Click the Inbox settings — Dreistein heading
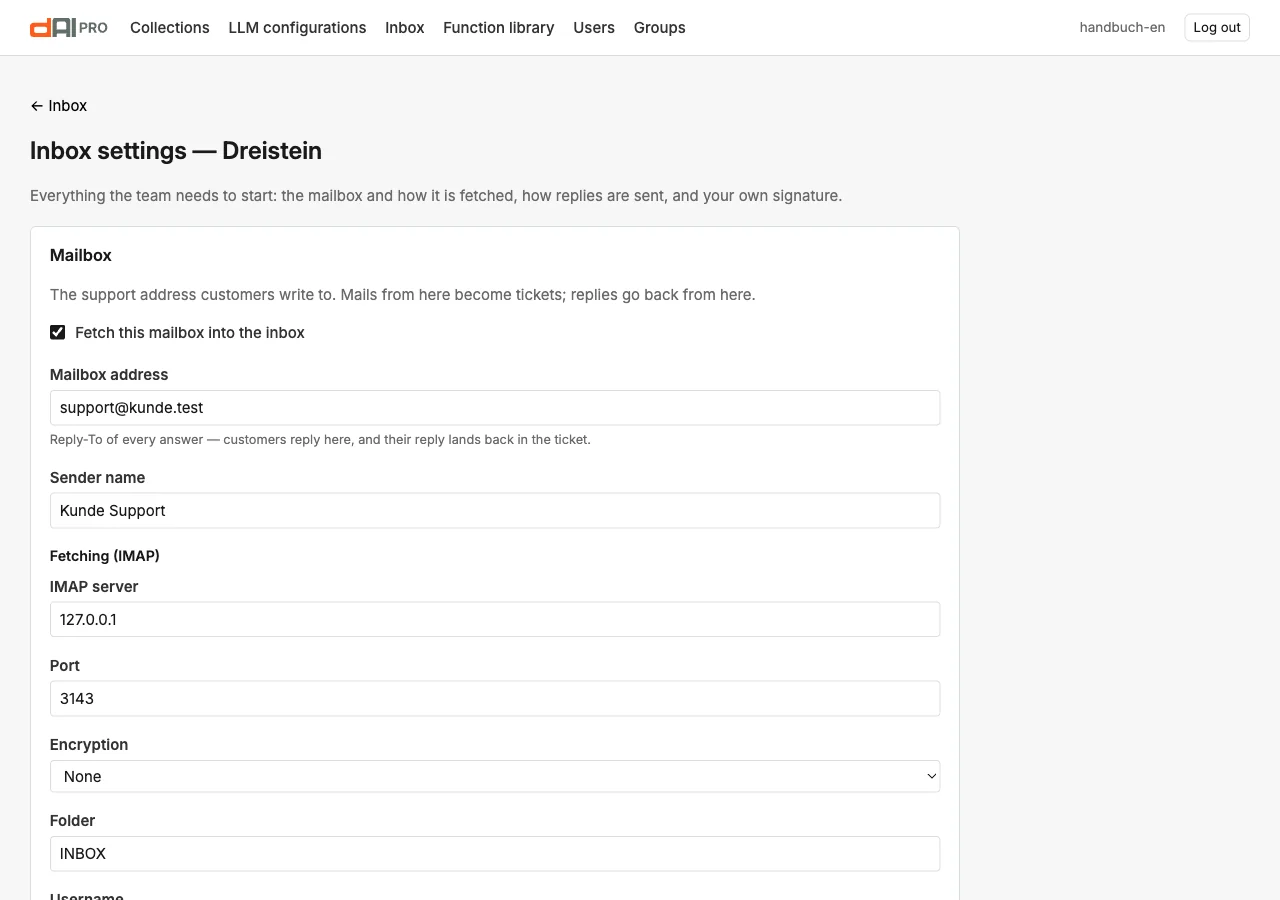Viewport: 1280px width, 900px height. click(x=176, y=151)
